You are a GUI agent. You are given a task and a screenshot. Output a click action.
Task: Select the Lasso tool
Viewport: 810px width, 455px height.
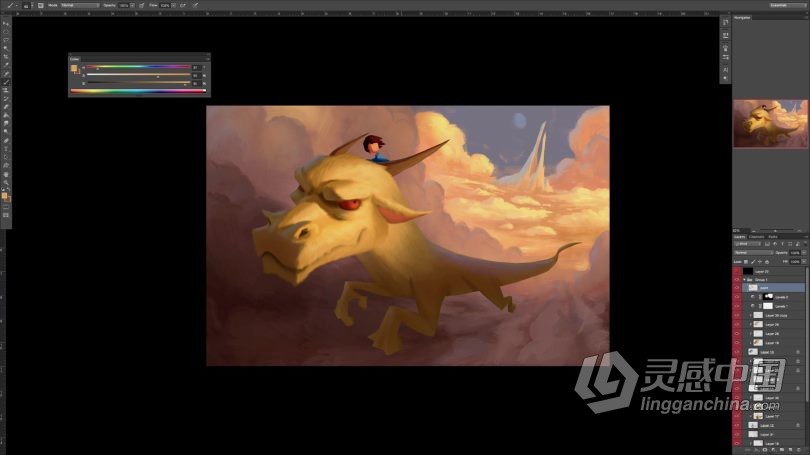6,40
